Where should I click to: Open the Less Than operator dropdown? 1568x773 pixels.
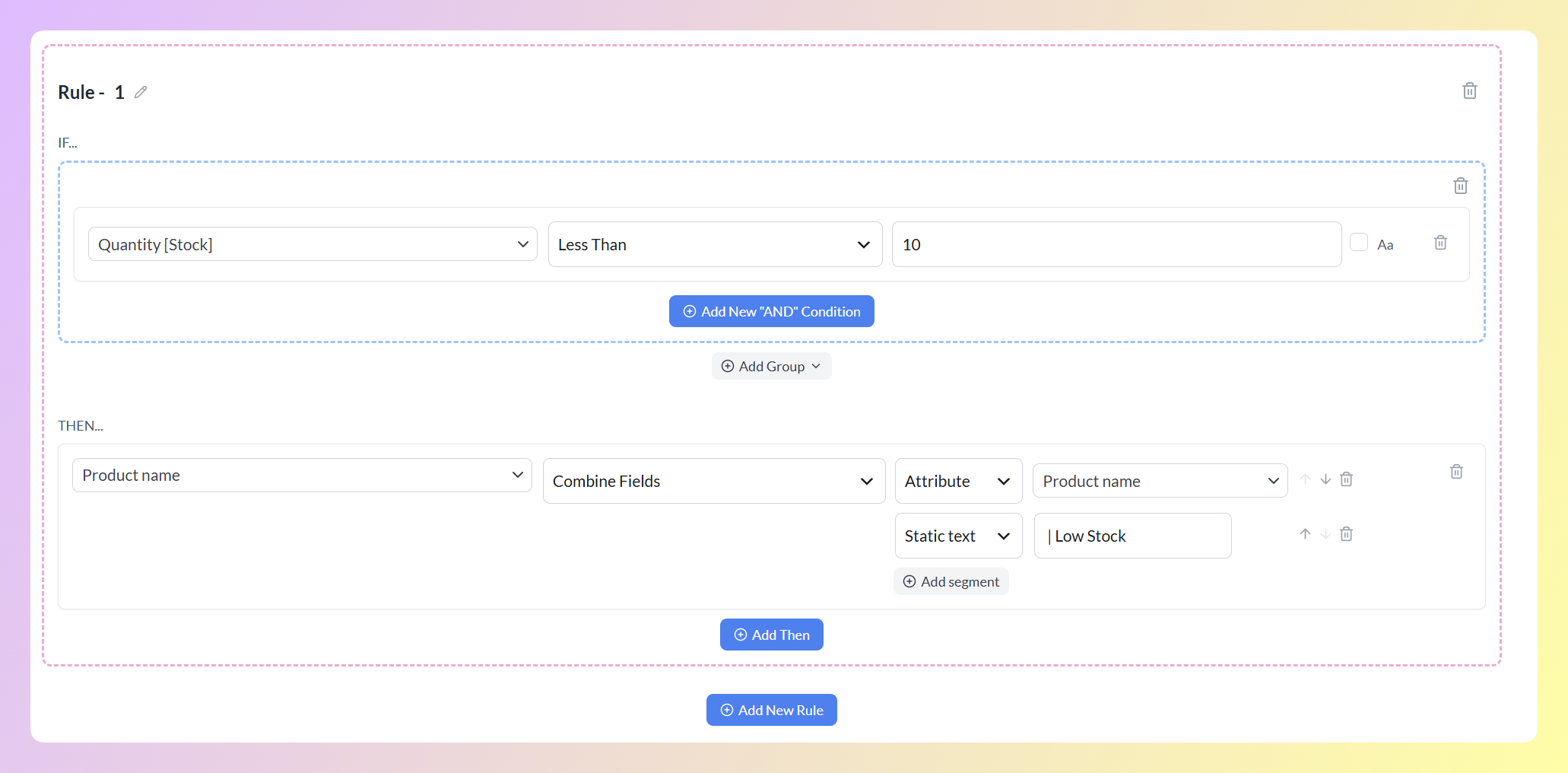pyautogui.click(x=715, y=244)
